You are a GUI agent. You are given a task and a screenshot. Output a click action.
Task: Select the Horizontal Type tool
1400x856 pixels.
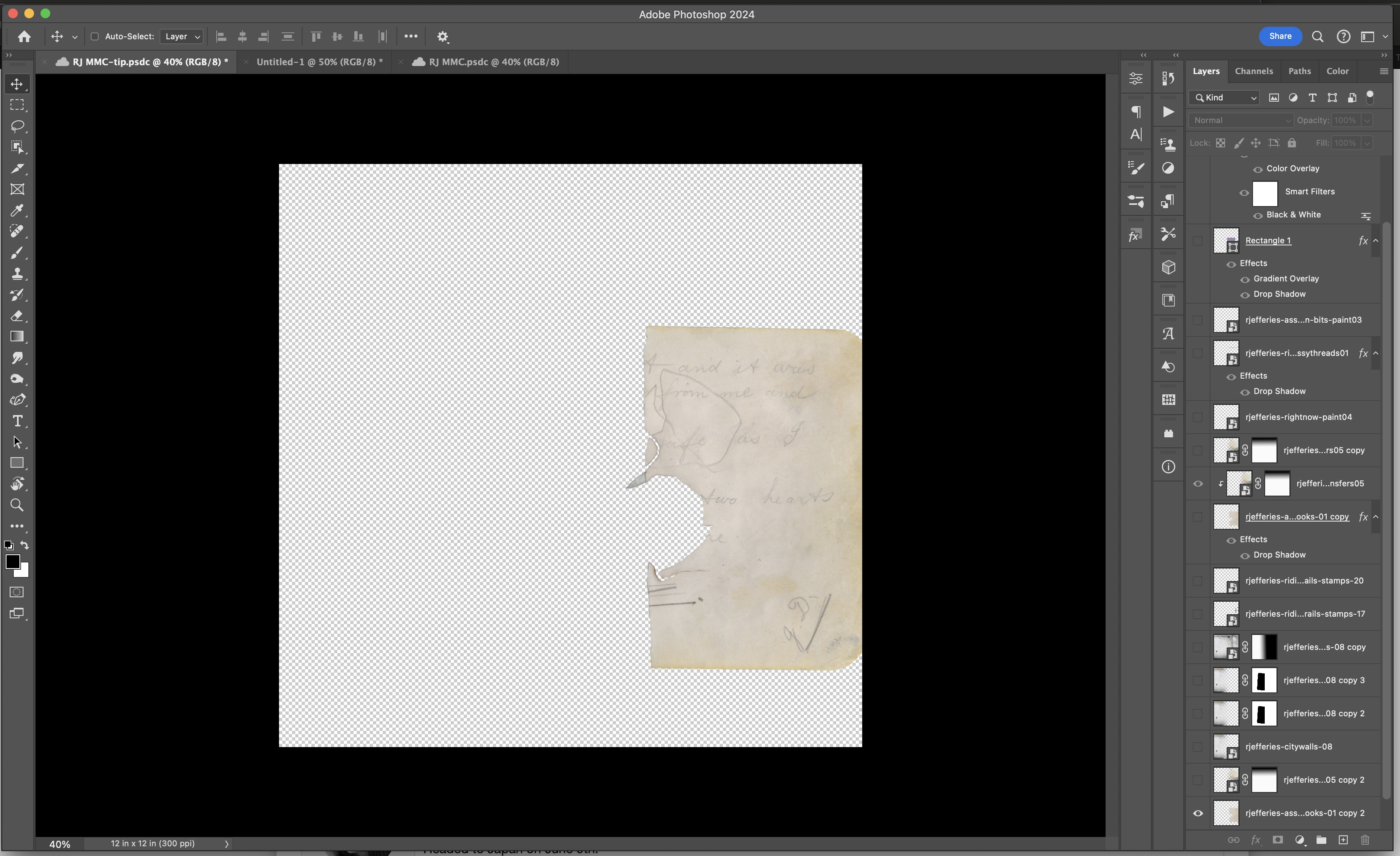coord(17,421)
